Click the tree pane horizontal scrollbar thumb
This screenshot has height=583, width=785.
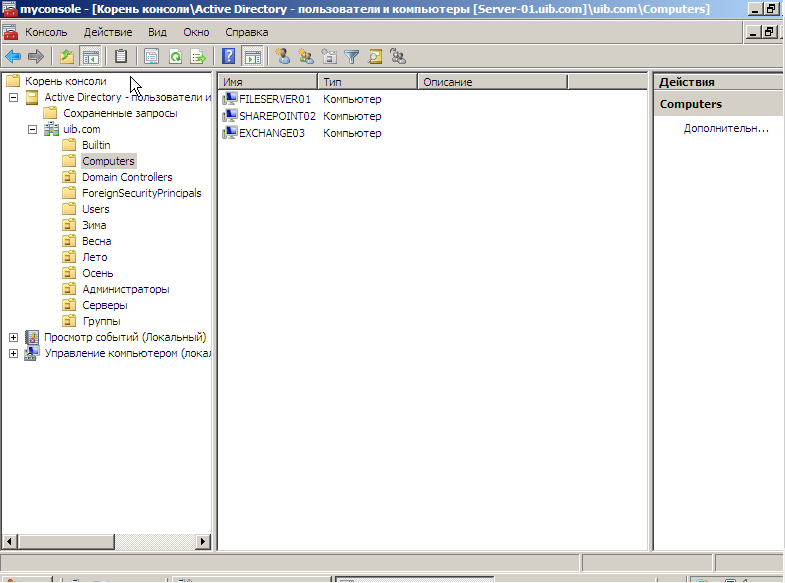[x=67, y=541]
